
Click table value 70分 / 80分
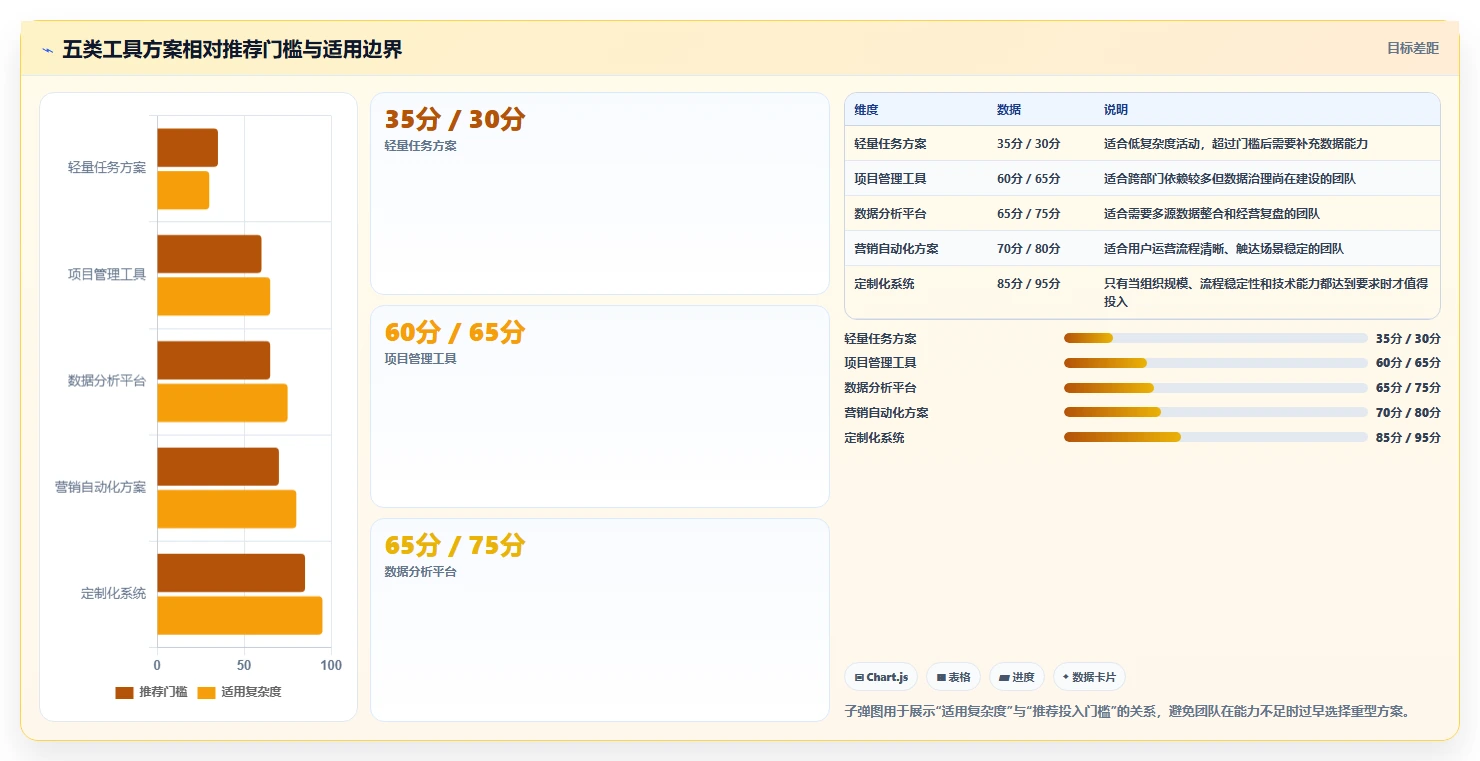point(1029,249)
